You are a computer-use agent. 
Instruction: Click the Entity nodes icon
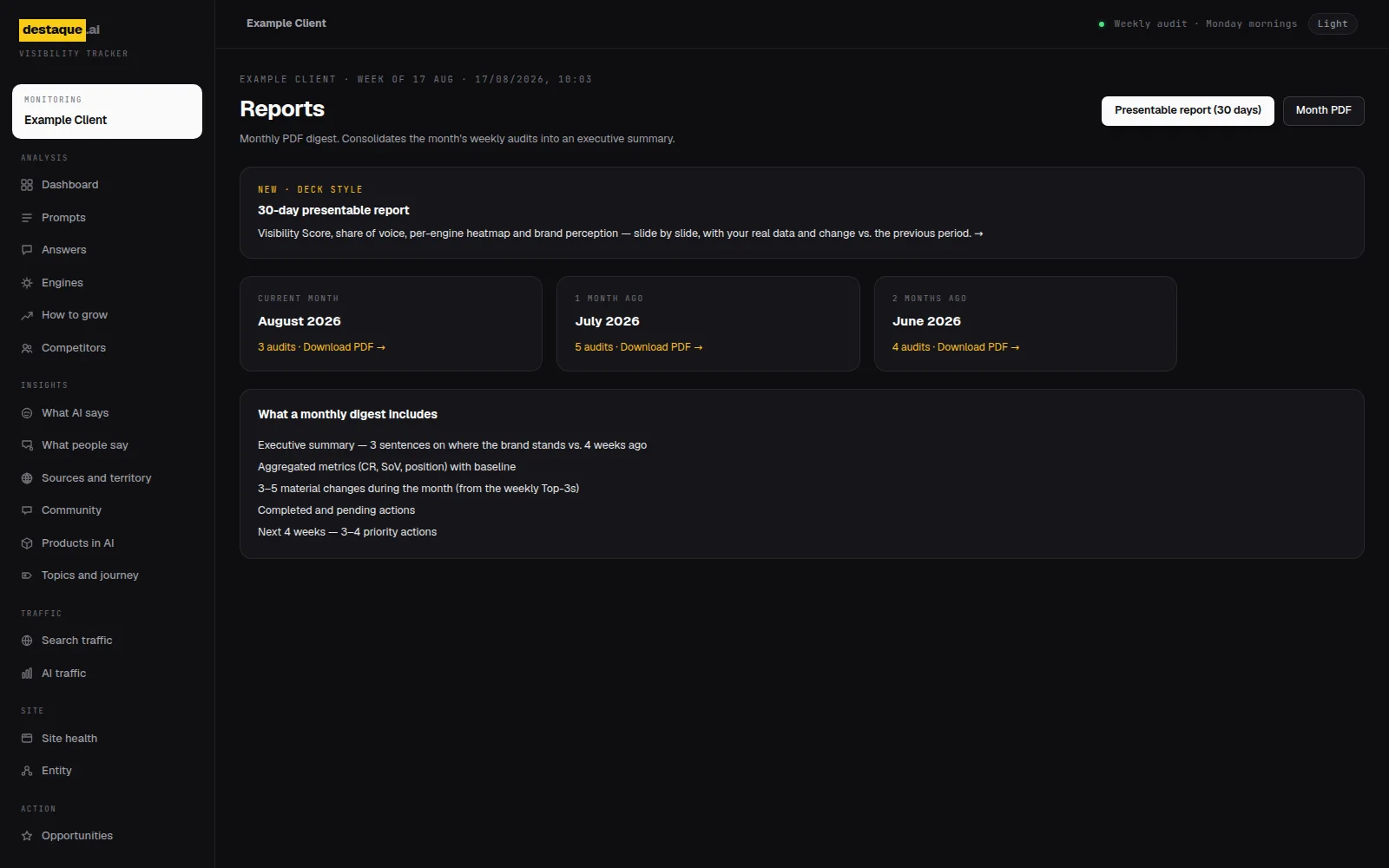27,771
